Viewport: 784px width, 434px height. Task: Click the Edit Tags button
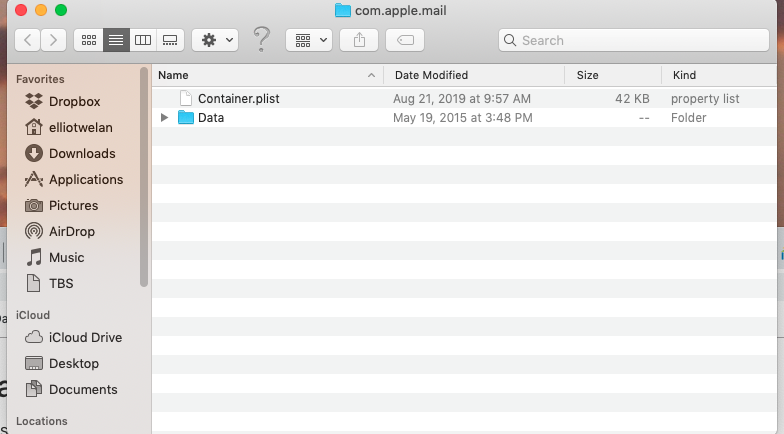tap(405, 40)
